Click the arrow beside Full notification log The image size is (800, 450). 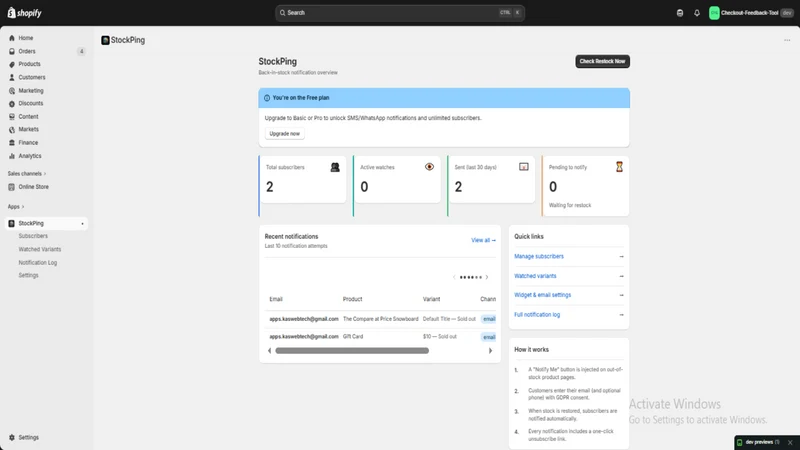[x=621, y=315]
